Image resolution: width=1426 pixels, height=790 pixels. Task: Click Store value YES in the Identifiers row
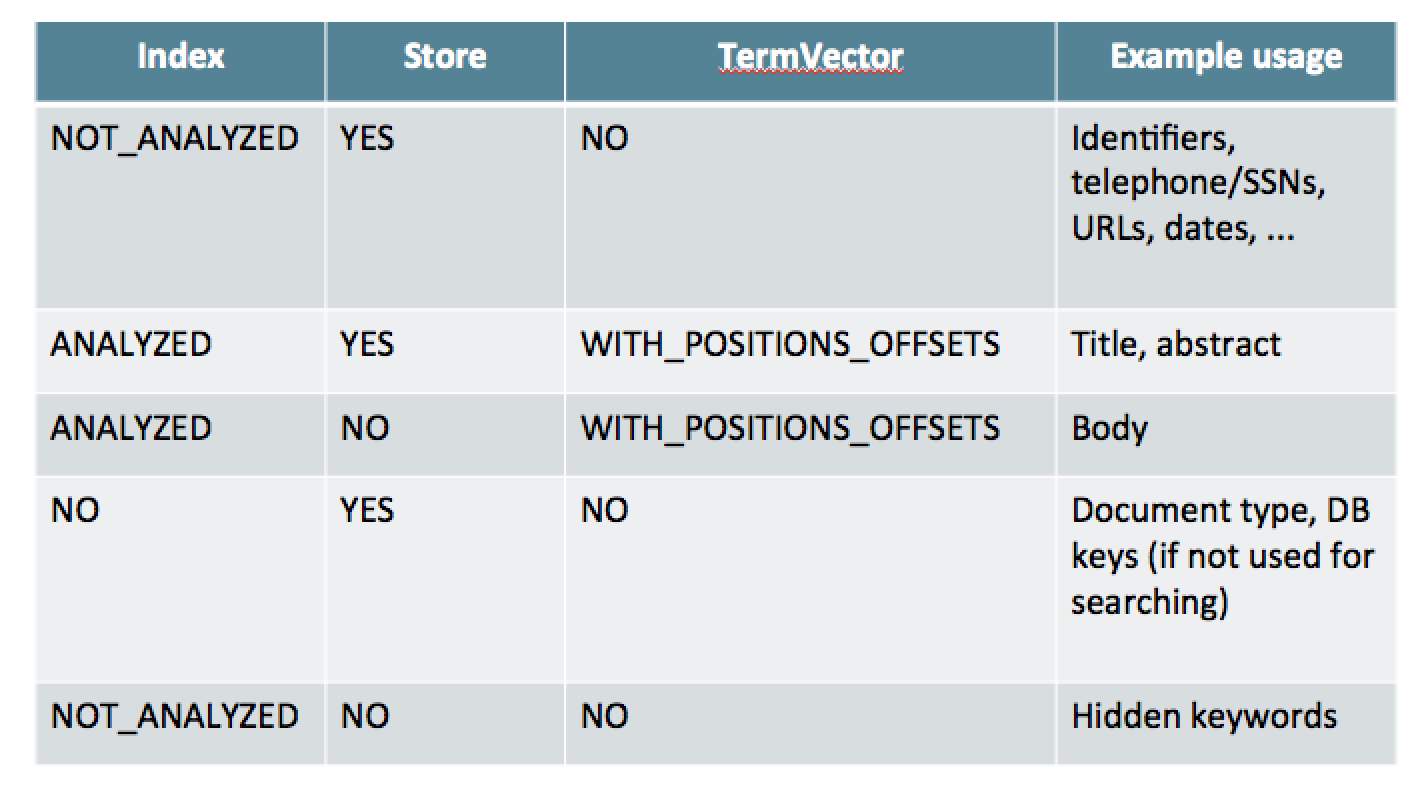366,138
